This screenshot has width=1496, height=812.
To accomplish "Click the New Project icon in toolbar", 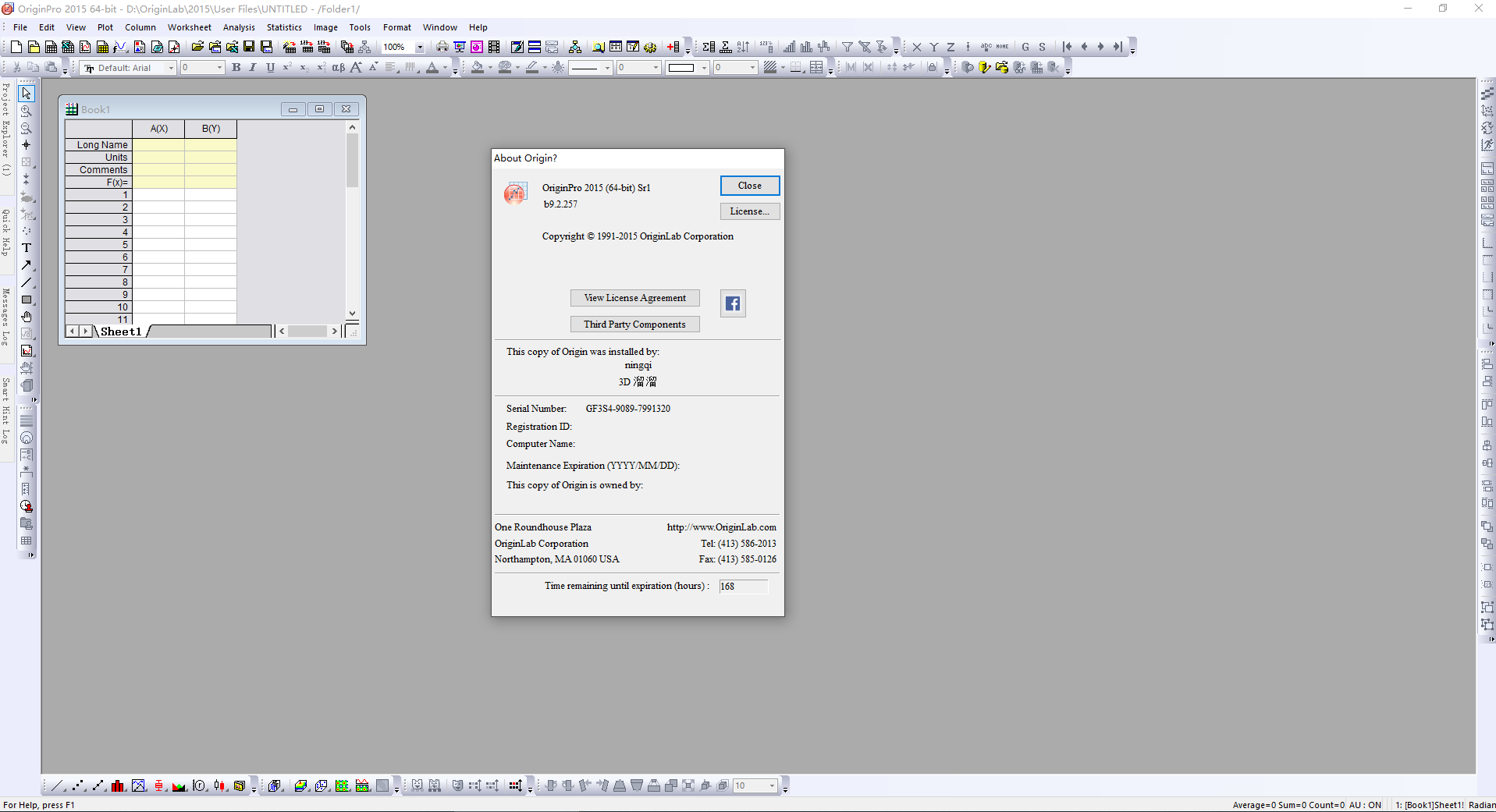I will click(16, 47).
